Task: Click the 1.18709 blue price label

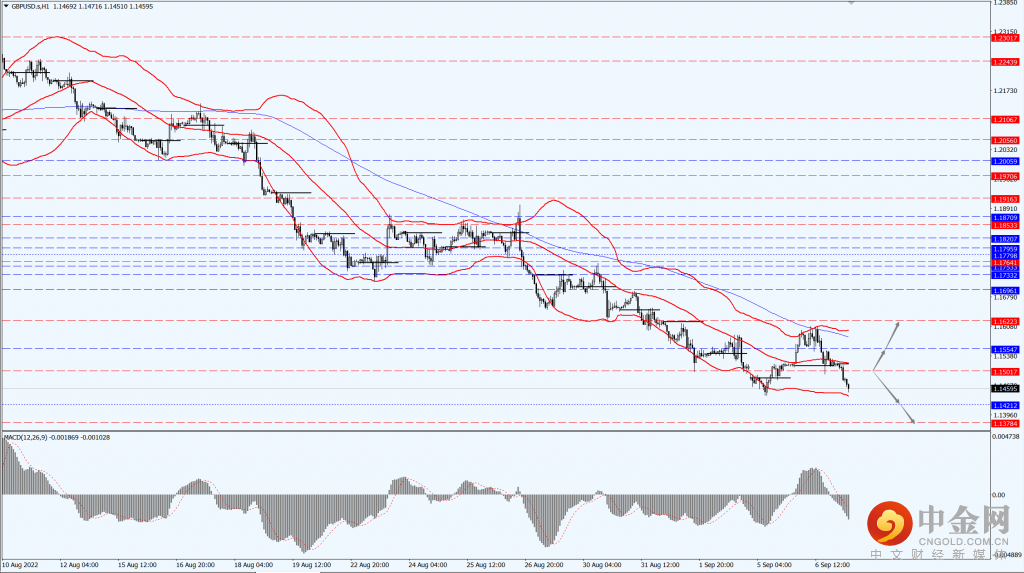Action: 1004,218
